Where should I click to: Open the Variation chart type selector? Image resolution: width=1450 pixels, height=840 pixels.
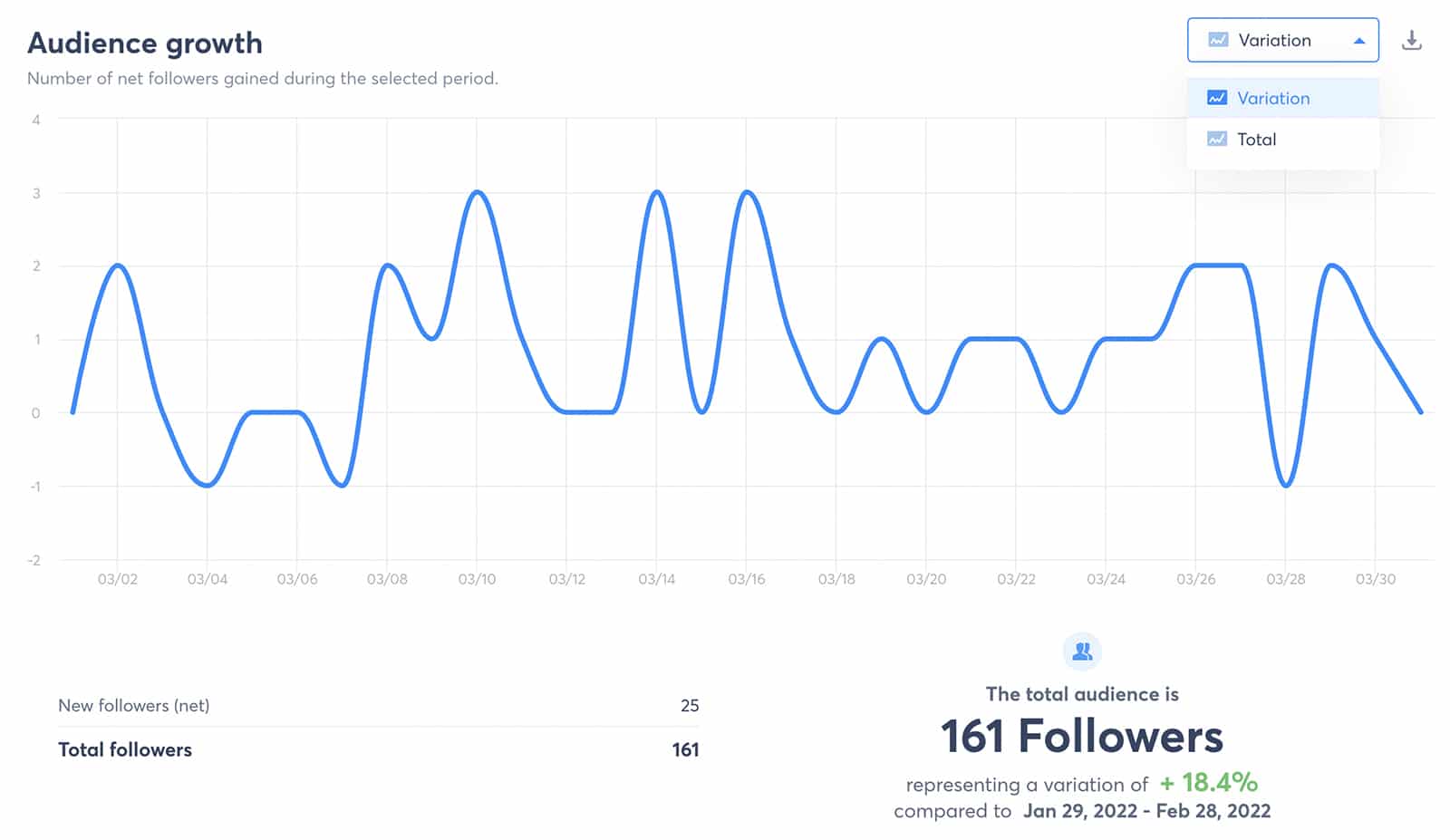tap(1282, 40)
